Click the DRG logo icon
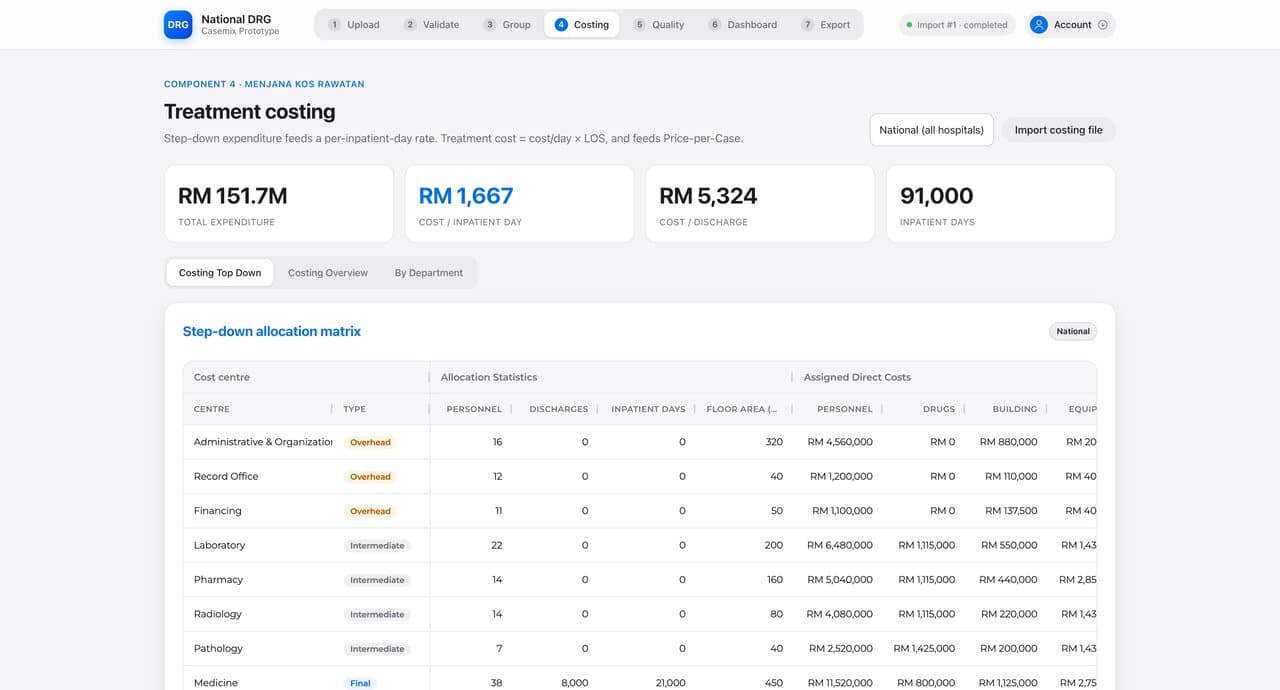Viewport: 1280px width, 690px height. point(178,25)
